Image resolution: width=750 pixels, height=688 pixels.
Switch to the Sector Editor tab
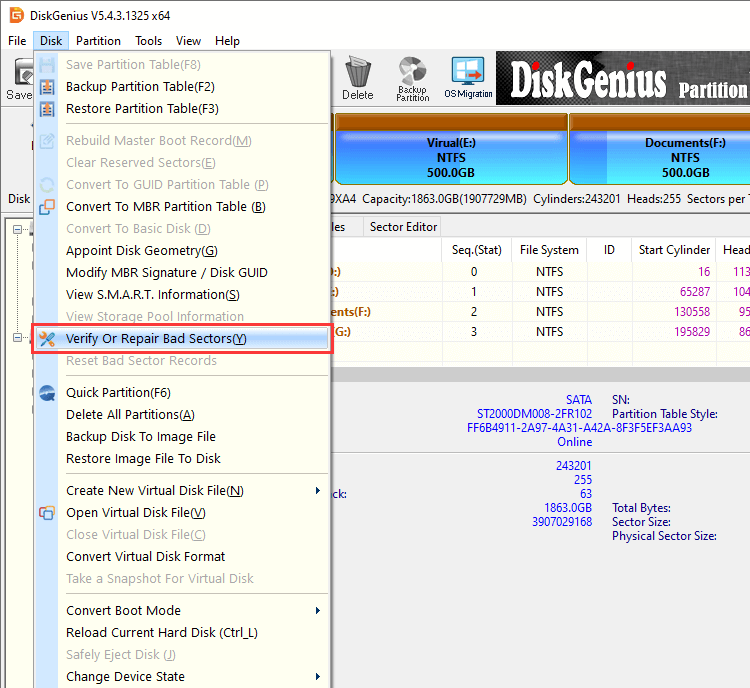[403, 227]
